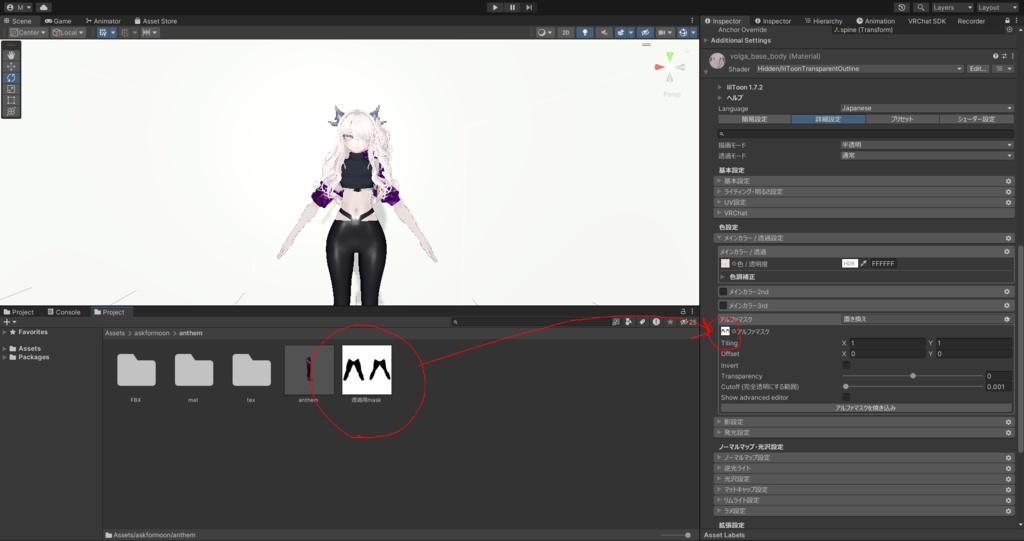The image size is (1024, 541).
Task: Click the shader Edit... button
Action: [977, 69]
